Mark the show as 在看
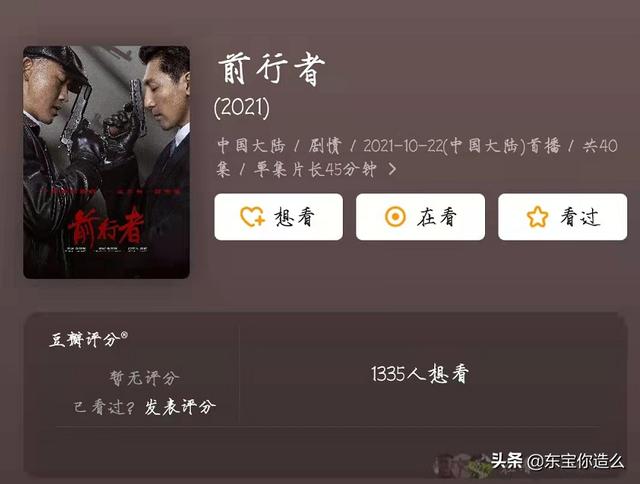 pos(420,217)
